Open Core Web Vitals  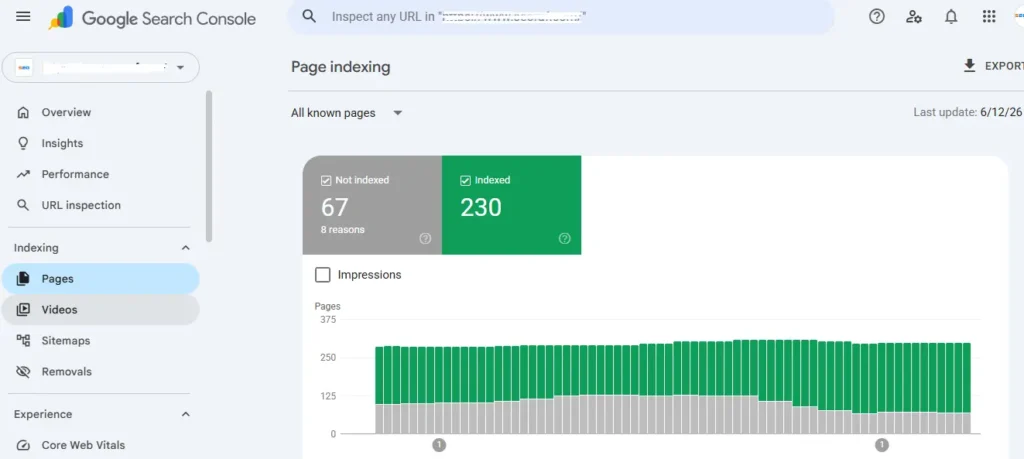[101, 445]
